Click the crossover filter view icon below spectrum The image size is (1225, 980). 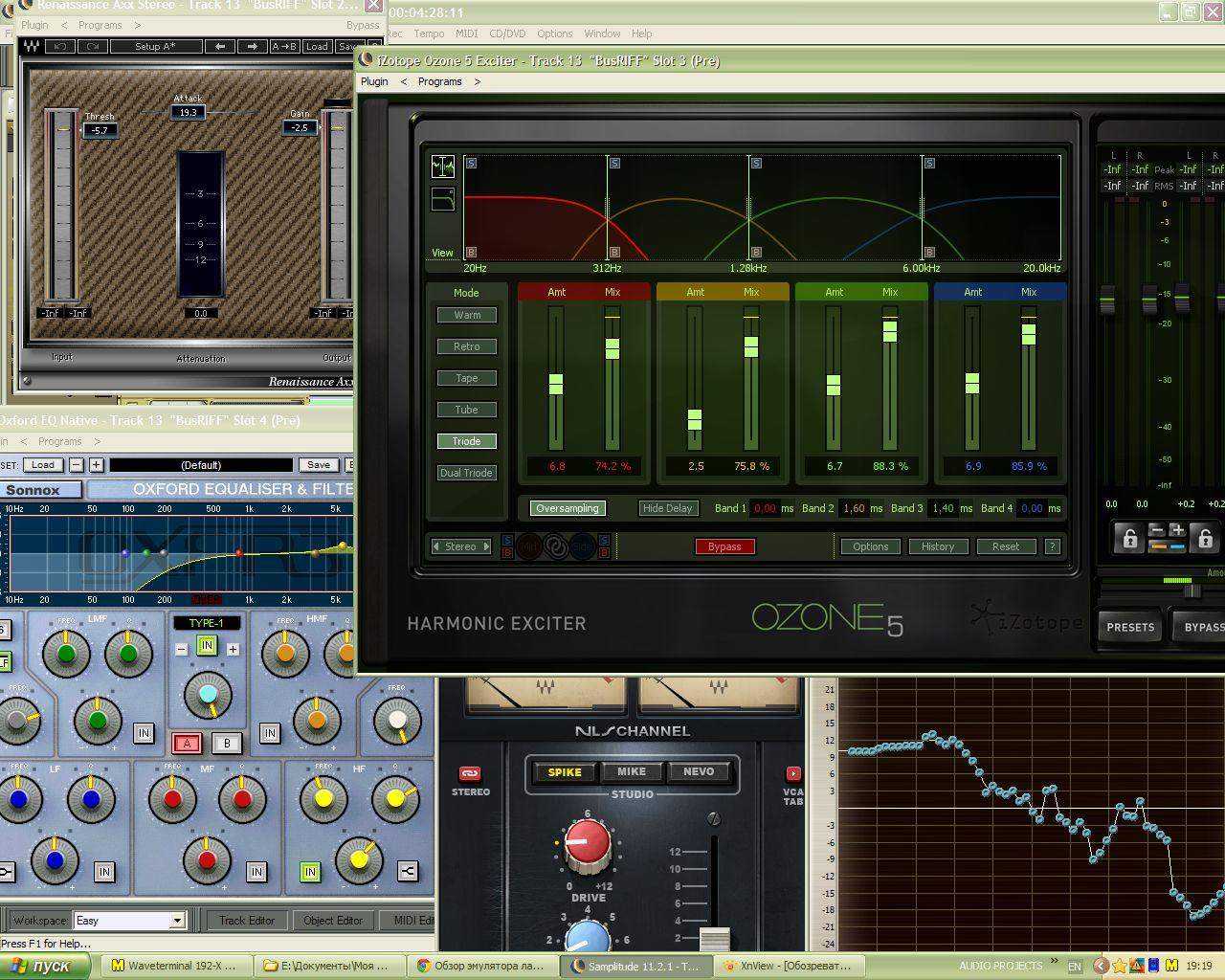click(443, 199)
